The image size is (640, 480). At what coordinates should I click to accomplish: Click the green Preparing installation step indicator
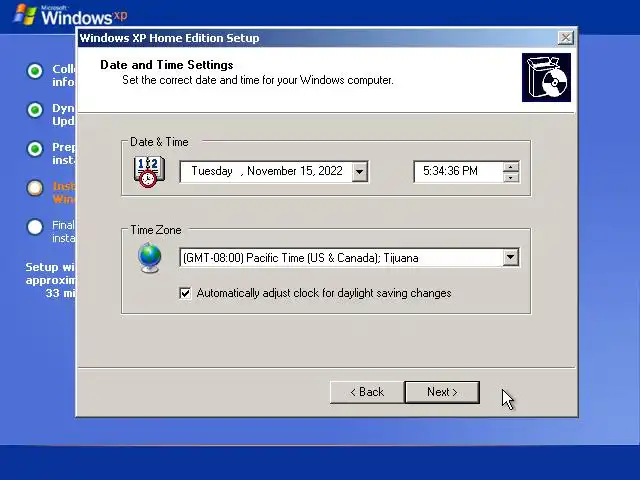pyautogui.click(x=35, y=149)
